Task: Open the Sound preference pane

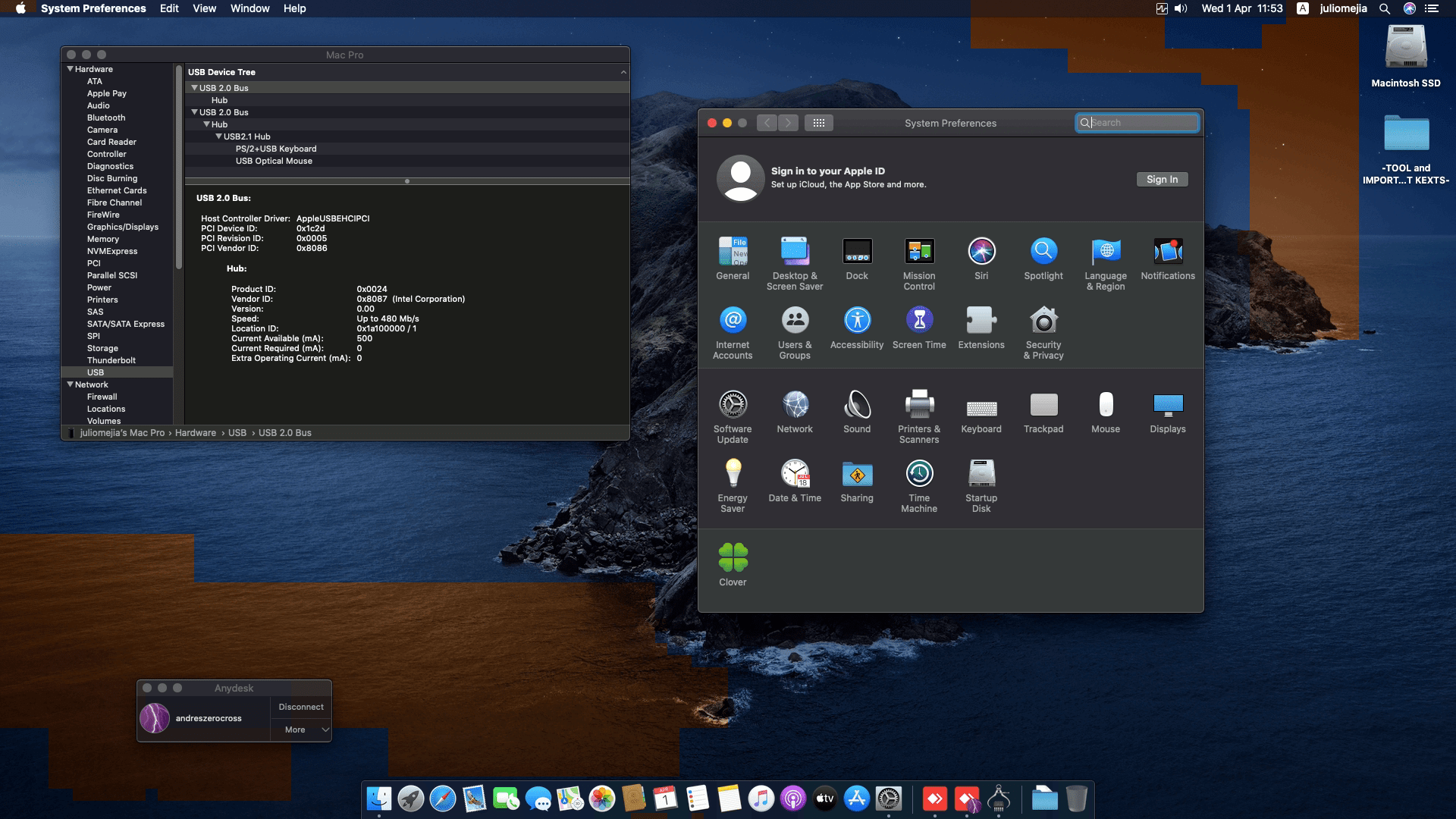Action: [857, 404]
